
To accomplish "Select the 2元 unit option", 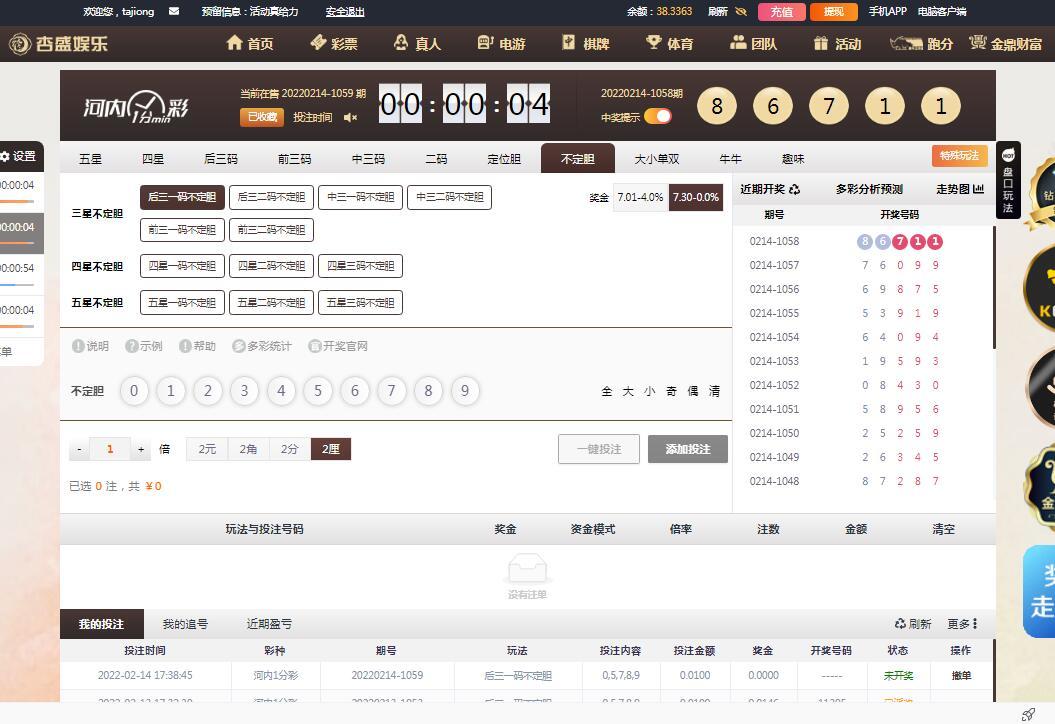I will (207, 450).
